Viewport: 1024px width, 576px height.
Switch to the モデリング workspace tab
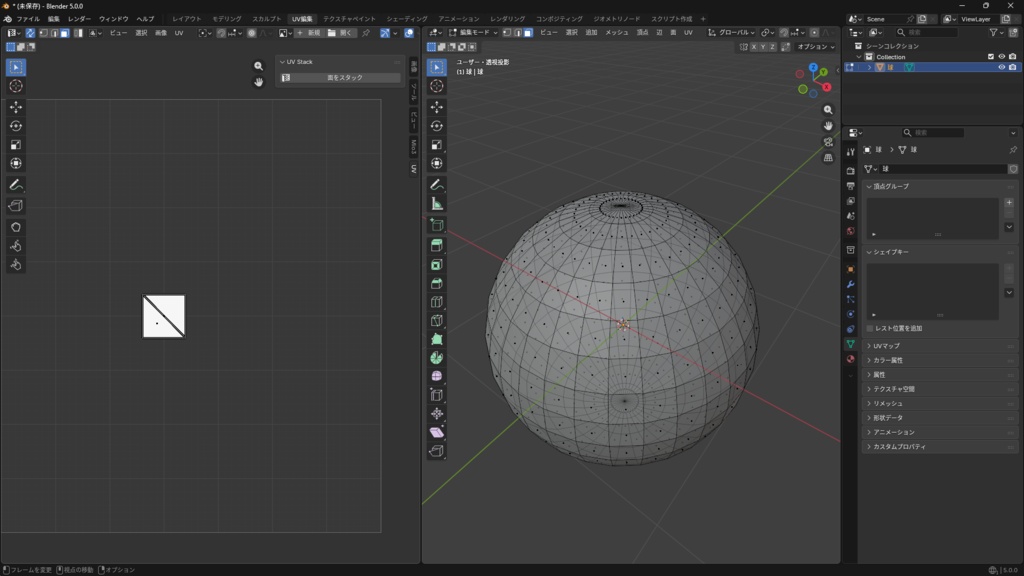pos(227,19)
